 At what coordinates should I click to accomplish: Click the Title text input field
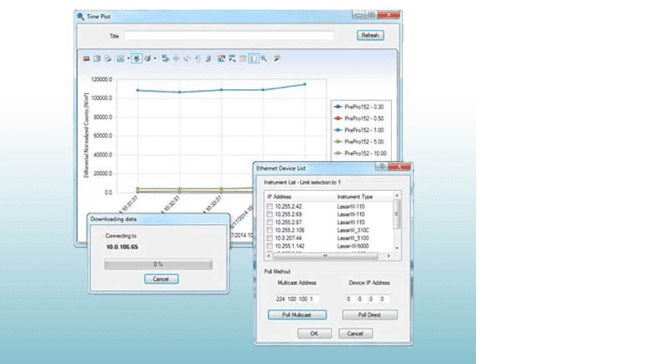click(229, 36)
